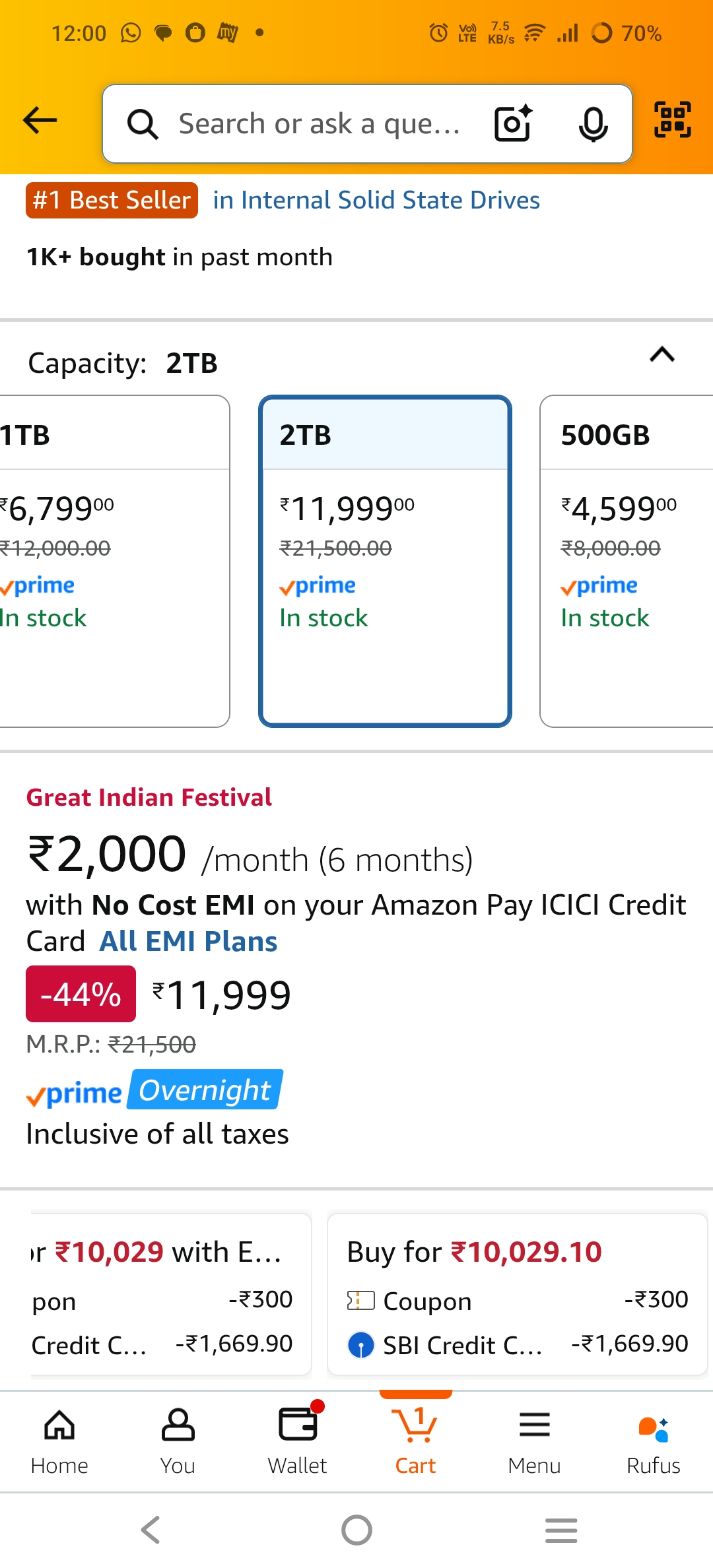Image resolution: width=713 pixels, height=1568 pixels.
Task: Select the 2TB capacity option
Action: pos(385,561)
